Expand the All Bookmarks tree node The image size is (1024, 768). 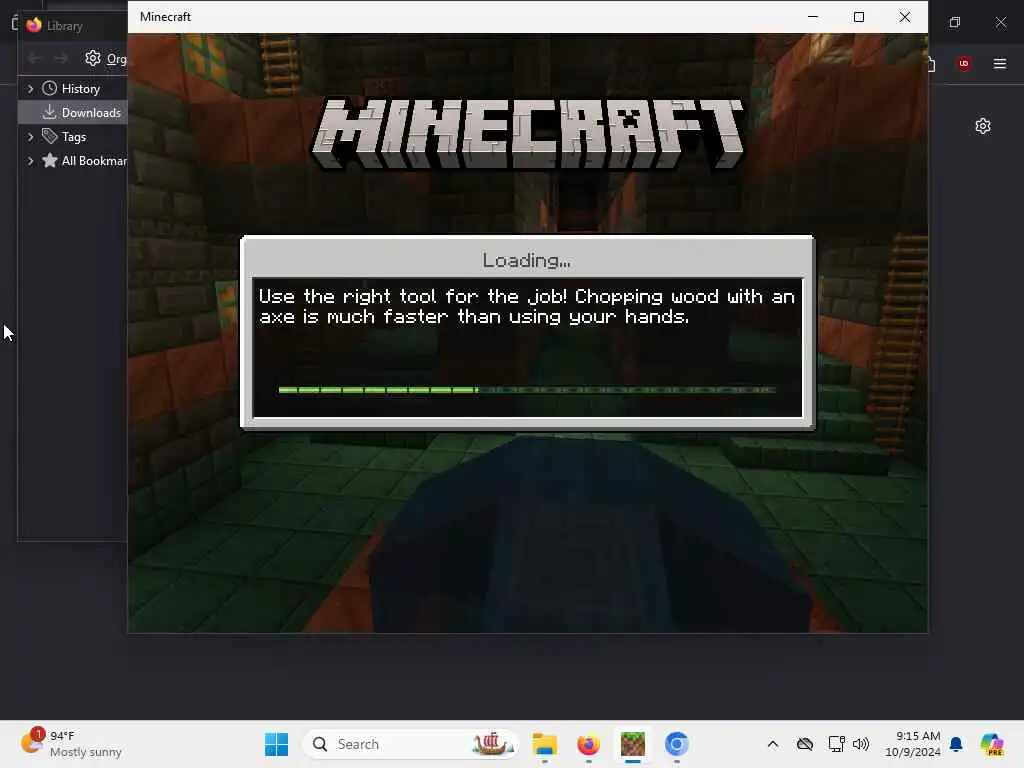coord(30,161)
